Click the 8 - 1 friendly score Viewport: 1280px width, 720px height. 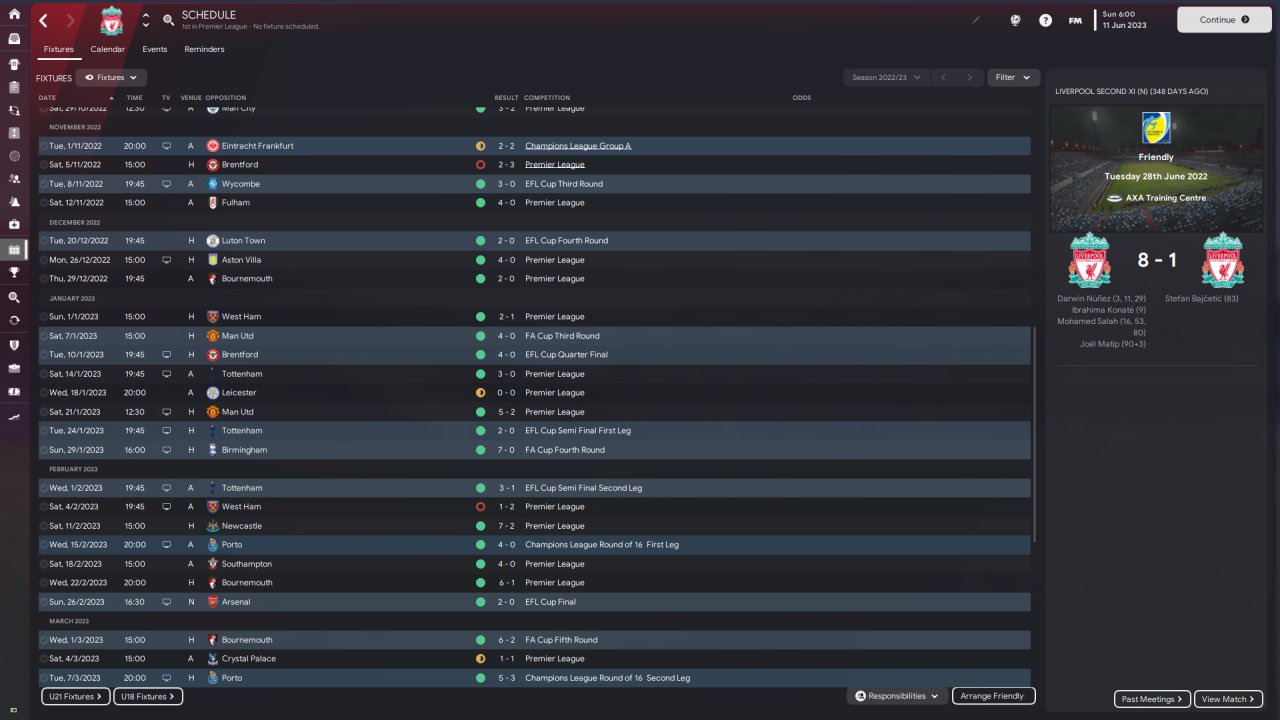click(1157, 260)
